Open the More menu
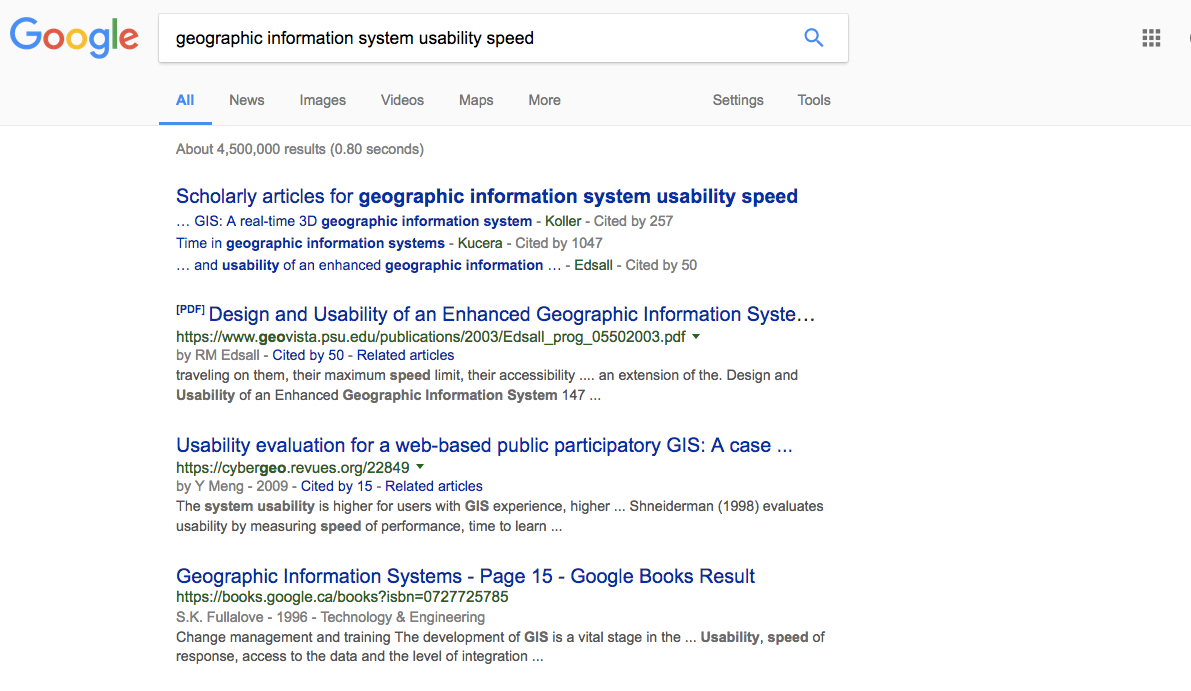1191x691 pixels. (545, 100)
